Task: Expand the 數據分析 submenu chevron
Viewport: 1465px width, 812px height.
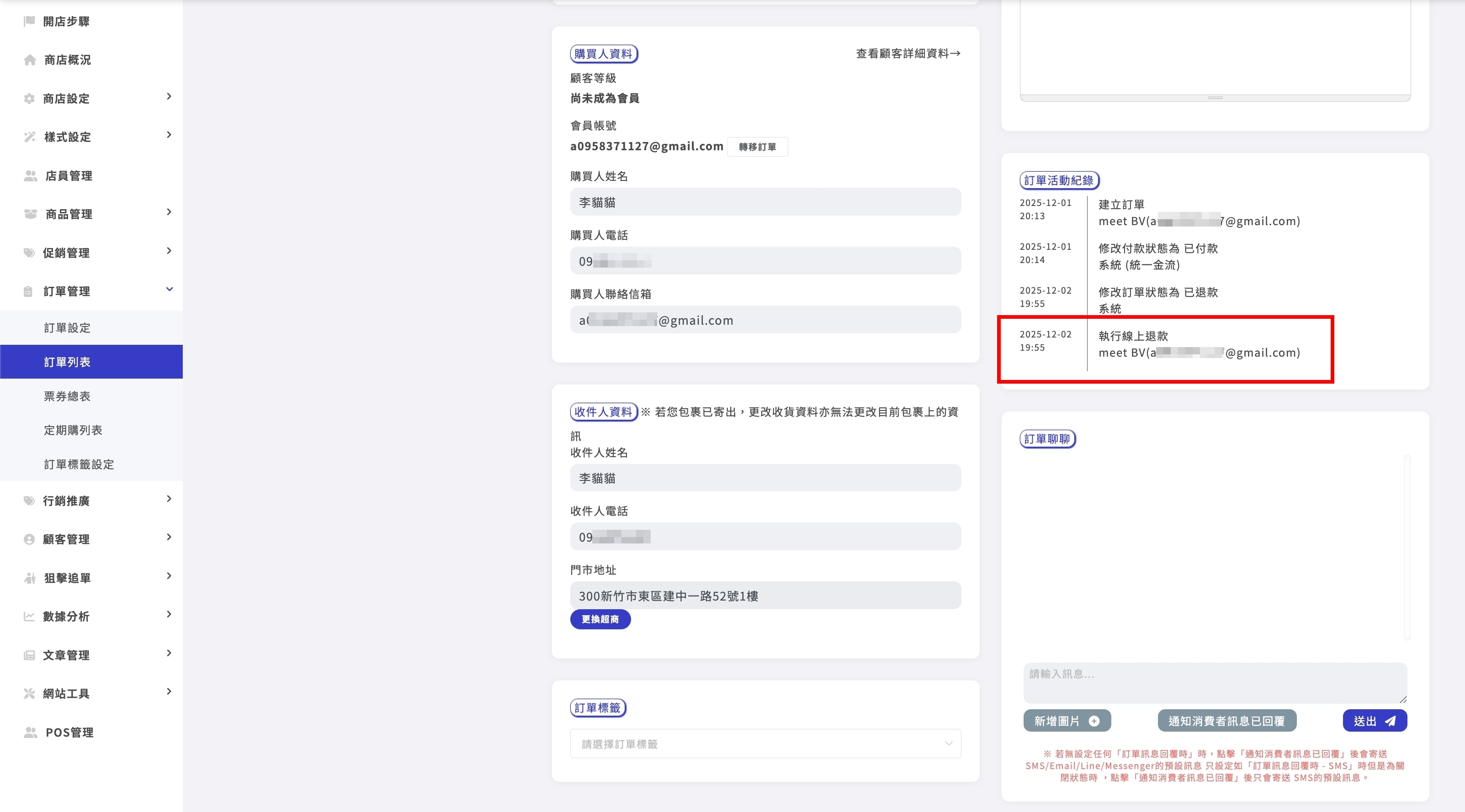Action: (x=169, y=614)
